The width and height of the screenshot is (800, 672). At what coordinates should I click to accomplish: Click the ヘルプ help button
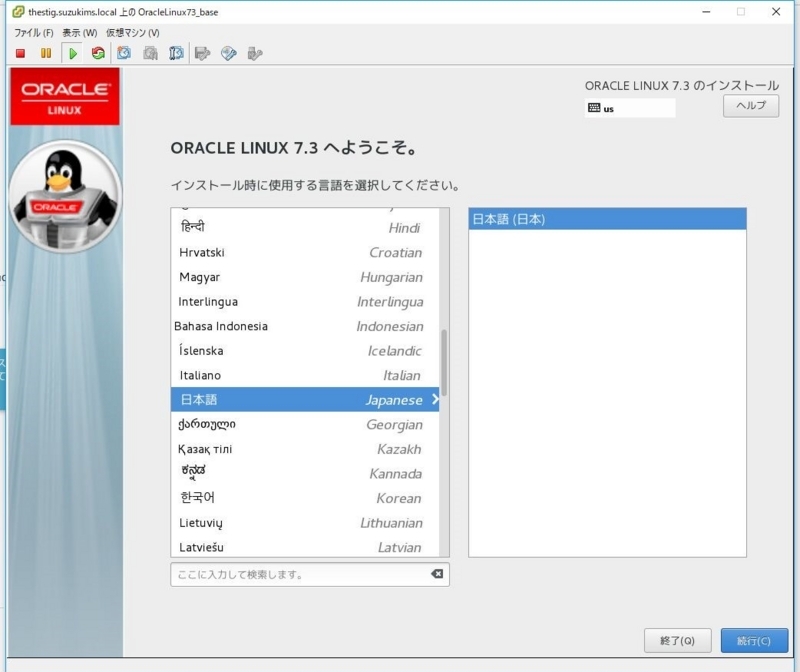751,106
